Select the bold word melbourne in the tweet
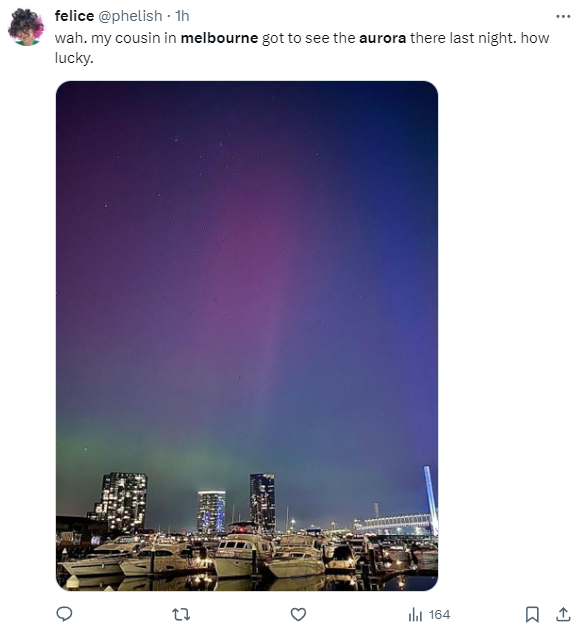The height and width of the screenshot is (631, 586). (x=219, y=38)
